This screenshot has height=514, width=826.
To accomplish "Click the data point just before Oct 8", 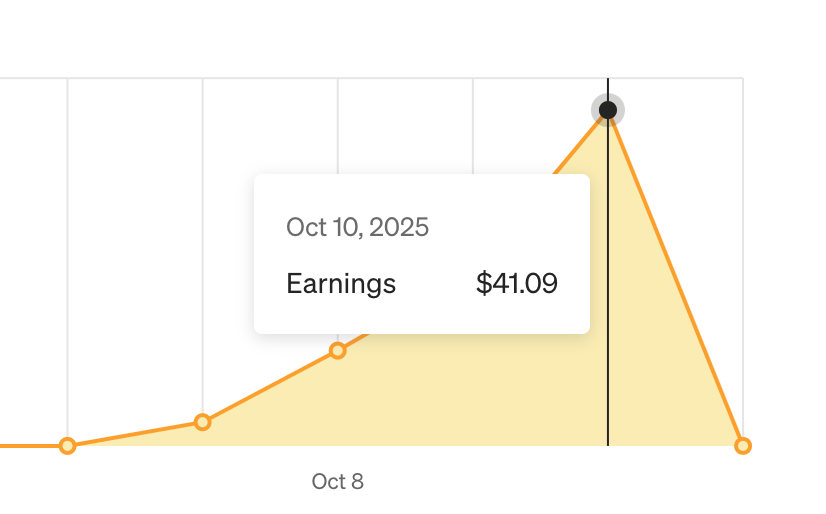I will 203,422.
